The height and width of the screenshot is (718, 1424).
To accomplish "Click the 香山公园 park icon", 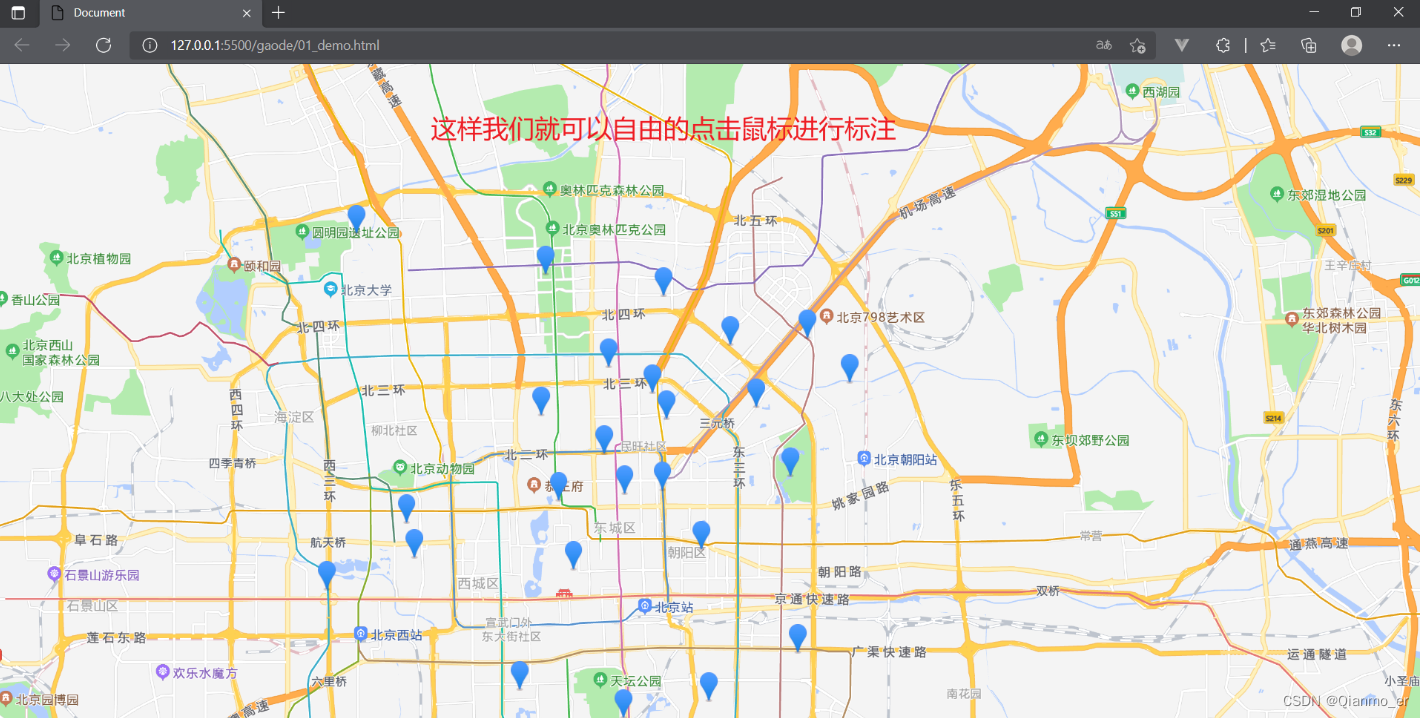I will pyautogui.click(x=3, y=299).
